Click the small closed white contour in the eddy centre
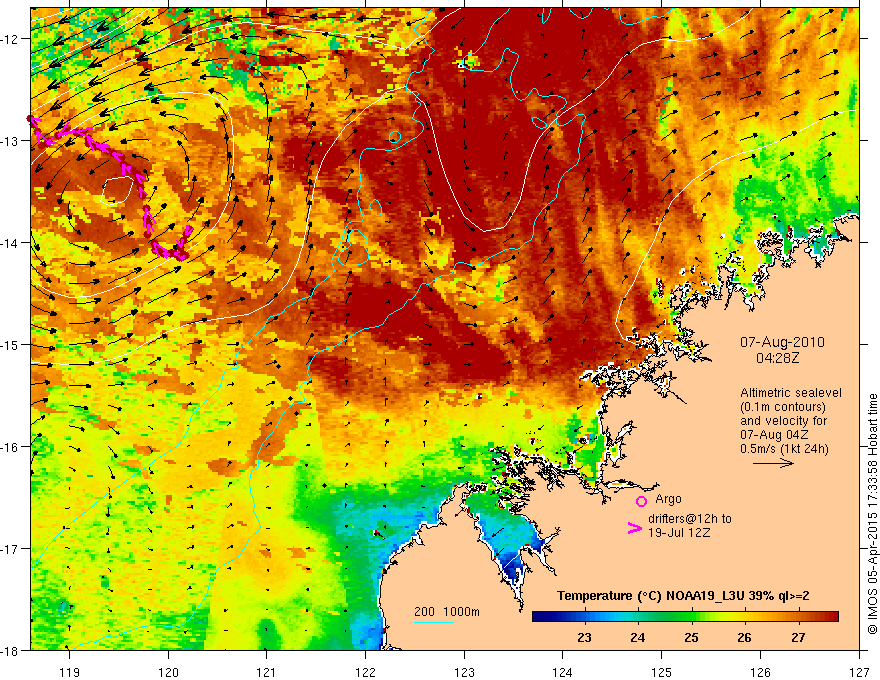The height and width of the screenshot is (680, 880). coord(117,190)
